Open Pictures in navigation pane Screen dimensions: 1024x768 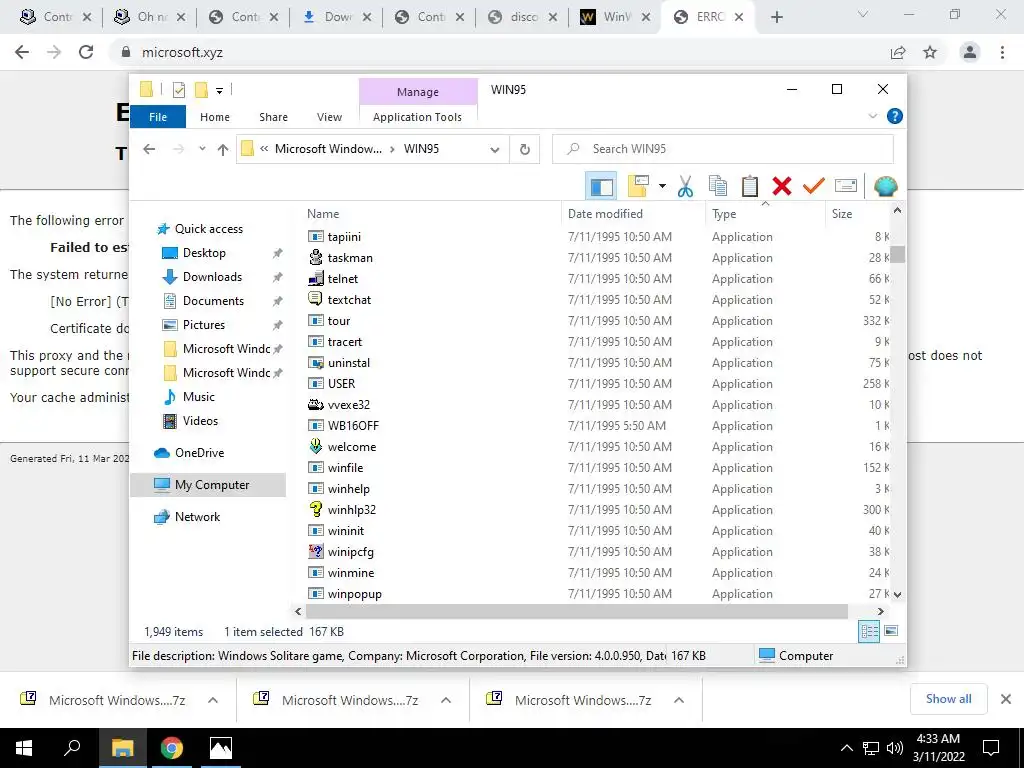204,325
